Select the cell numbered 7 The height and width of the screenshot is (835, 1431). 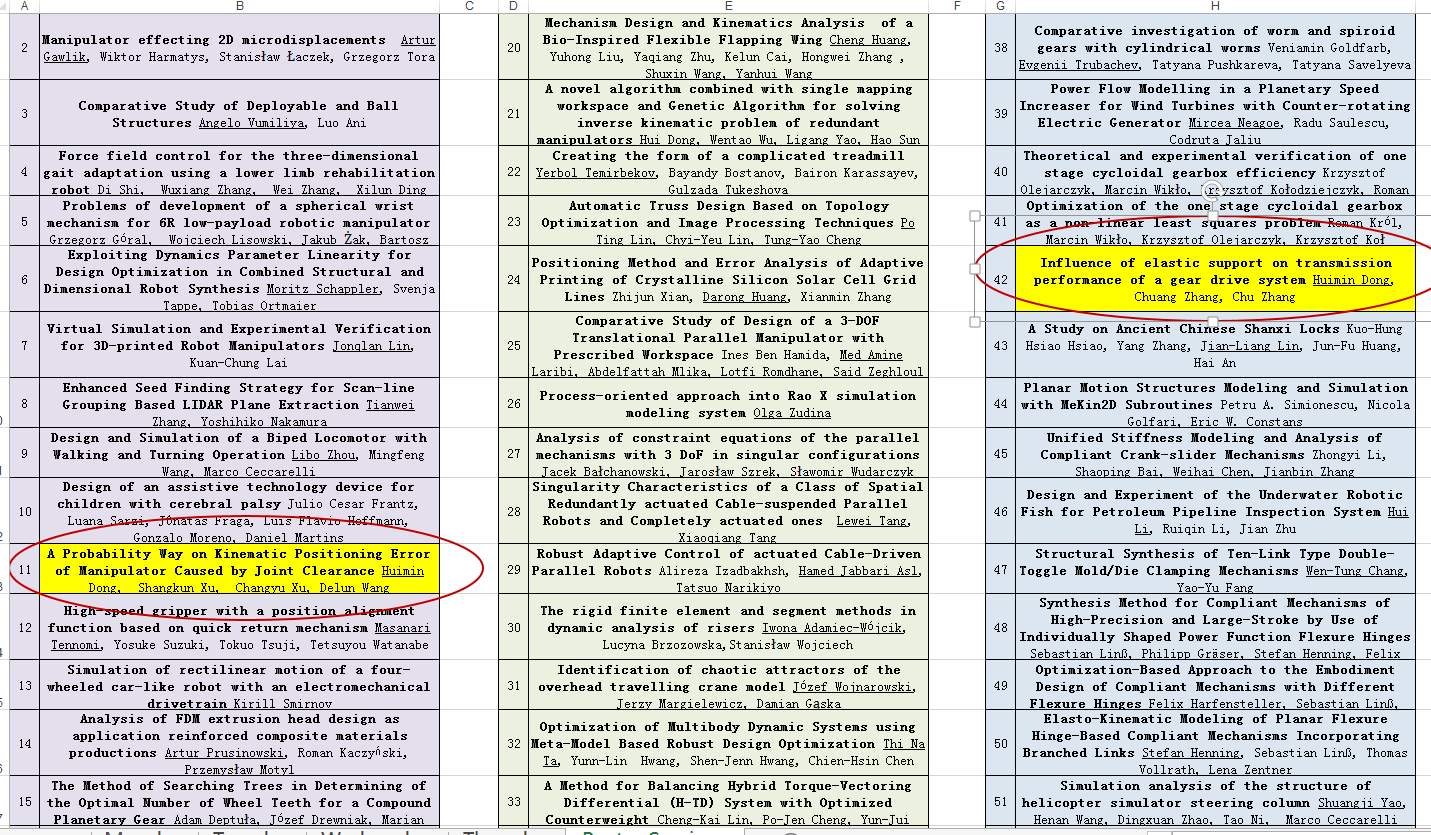(24, 345)
